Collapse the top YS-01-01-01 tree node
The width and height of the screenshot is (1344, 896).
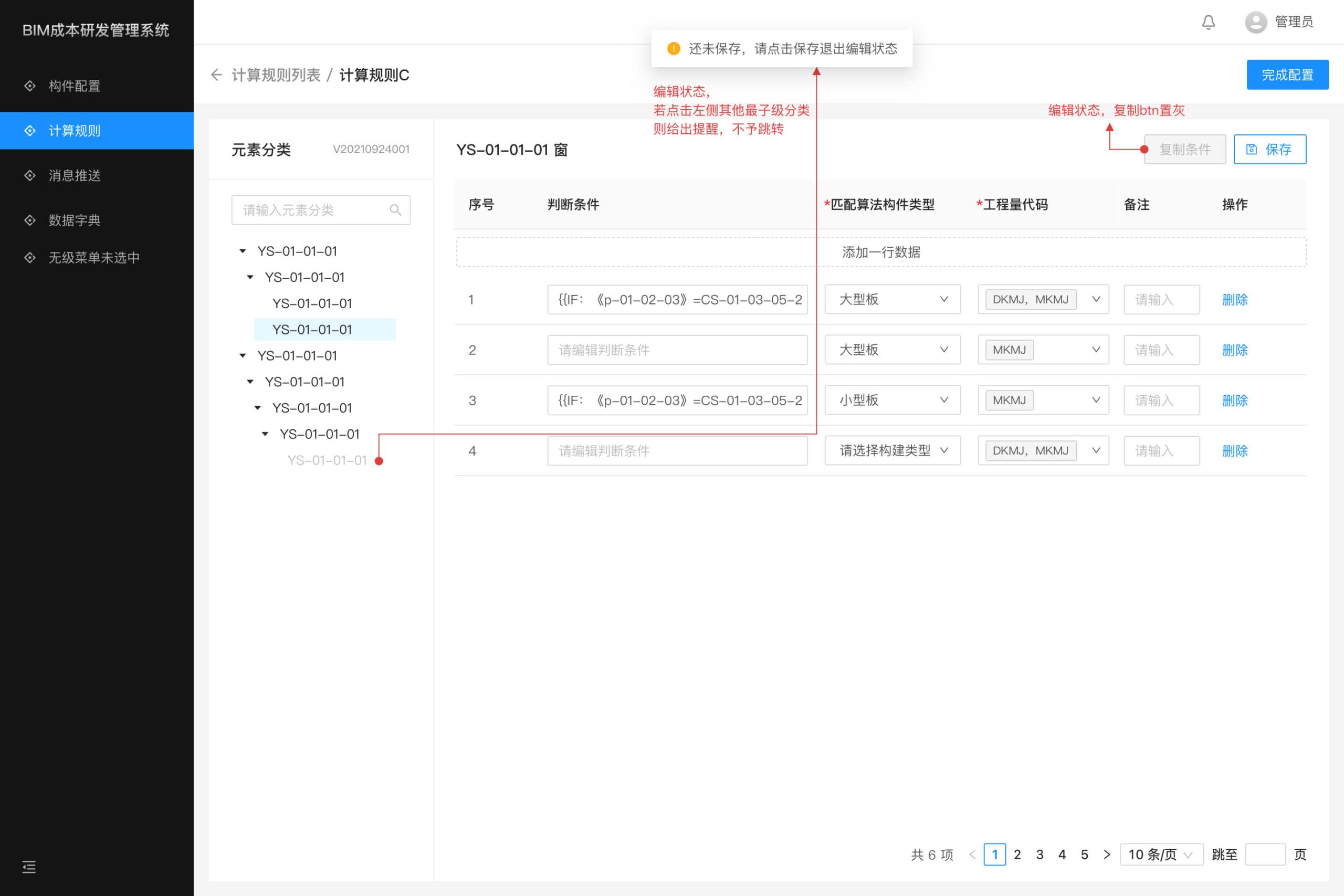[x=243, y=251]
